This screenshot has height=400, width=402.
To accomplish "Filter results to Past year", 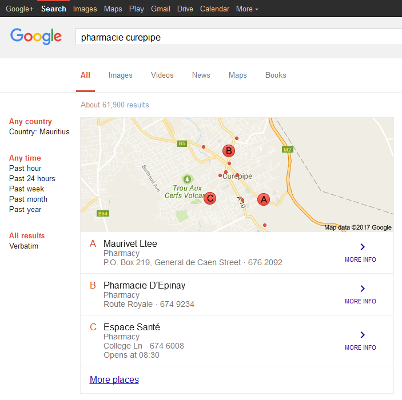I will 25,210.
